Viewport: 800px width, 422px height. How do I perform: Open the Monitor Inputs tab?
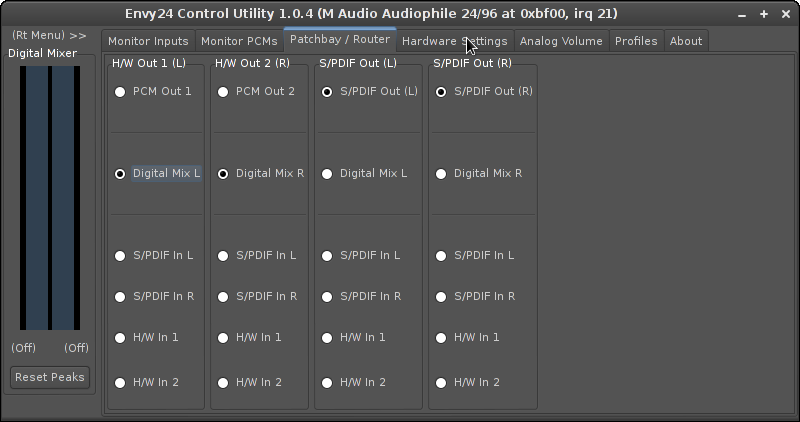[x=148, y=41]
